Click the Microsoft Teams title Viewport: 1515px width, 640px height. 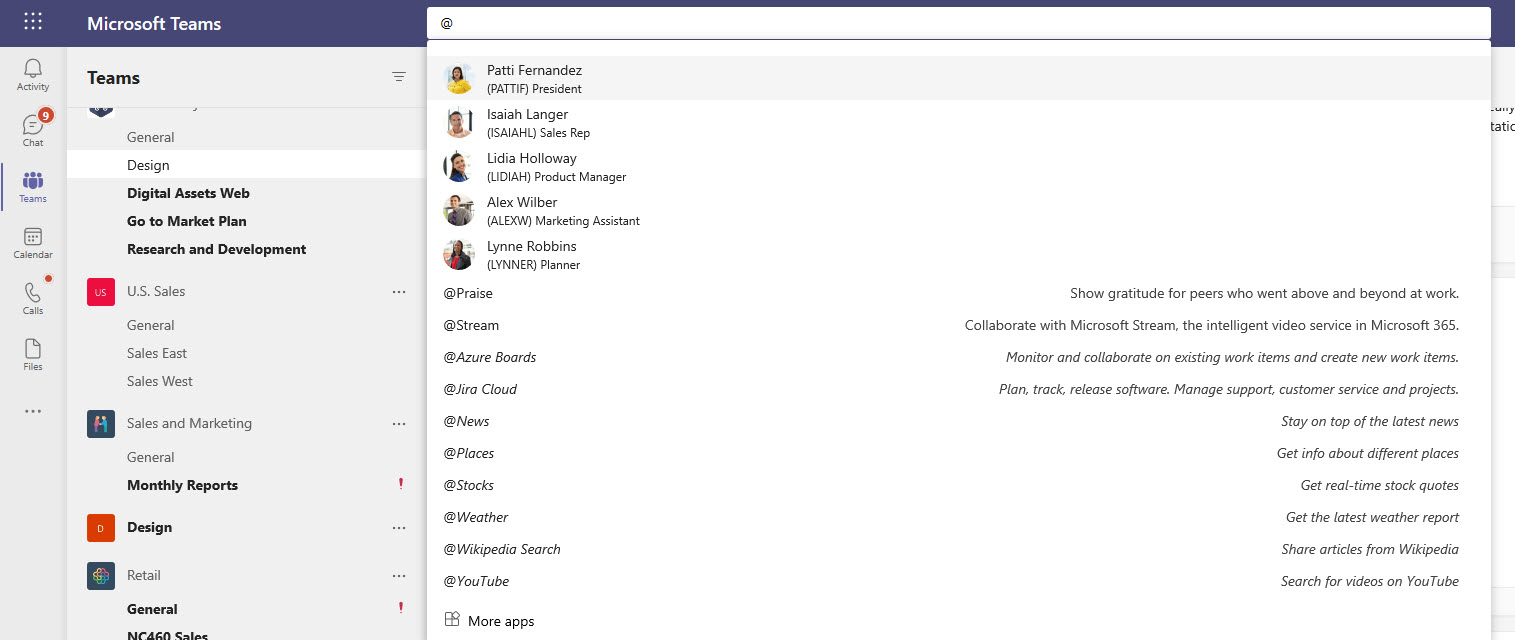pyautogui.click(x=154, y=23)
